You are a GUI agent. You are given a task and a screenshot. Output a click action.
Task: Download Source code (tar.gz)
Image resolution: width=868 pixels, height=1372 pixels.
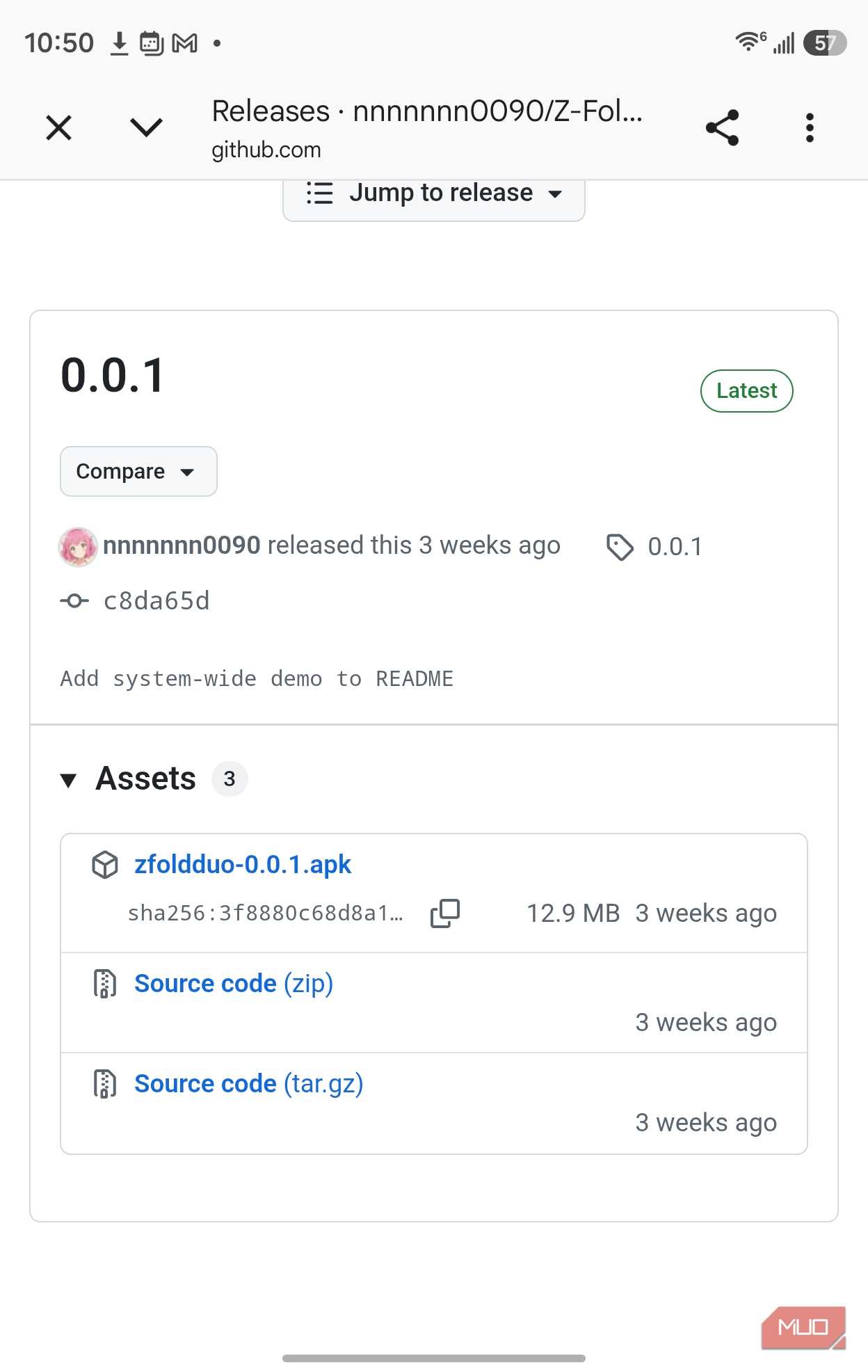249,1084
